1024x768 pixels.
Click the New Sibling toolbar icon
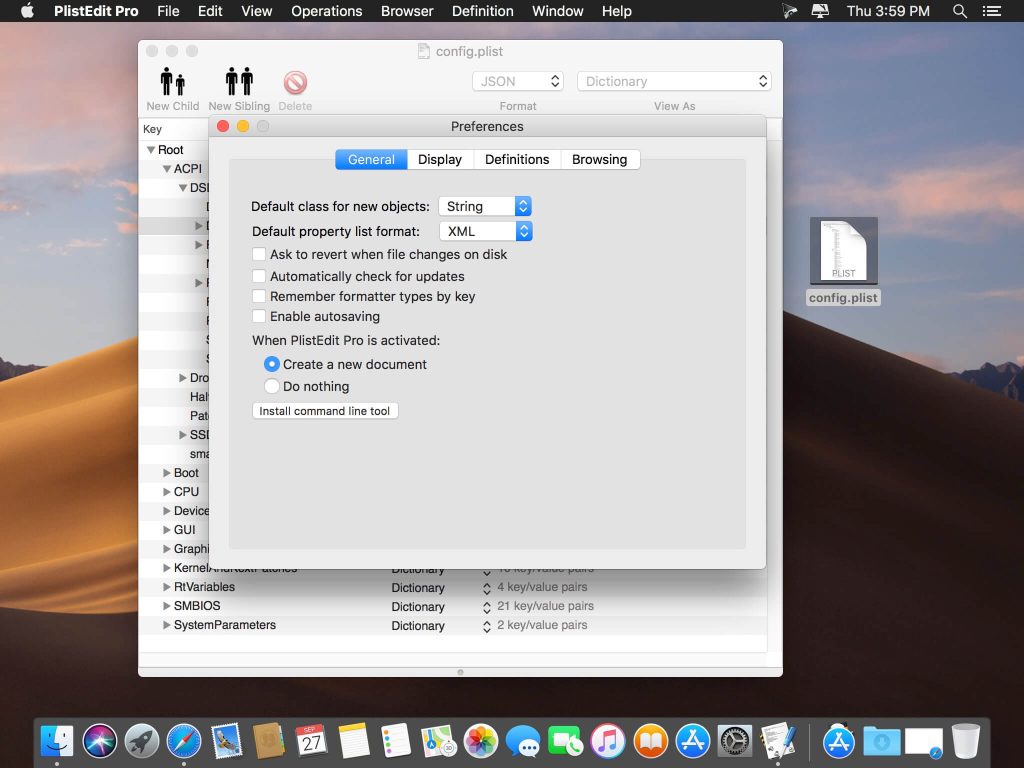point(238,84)
